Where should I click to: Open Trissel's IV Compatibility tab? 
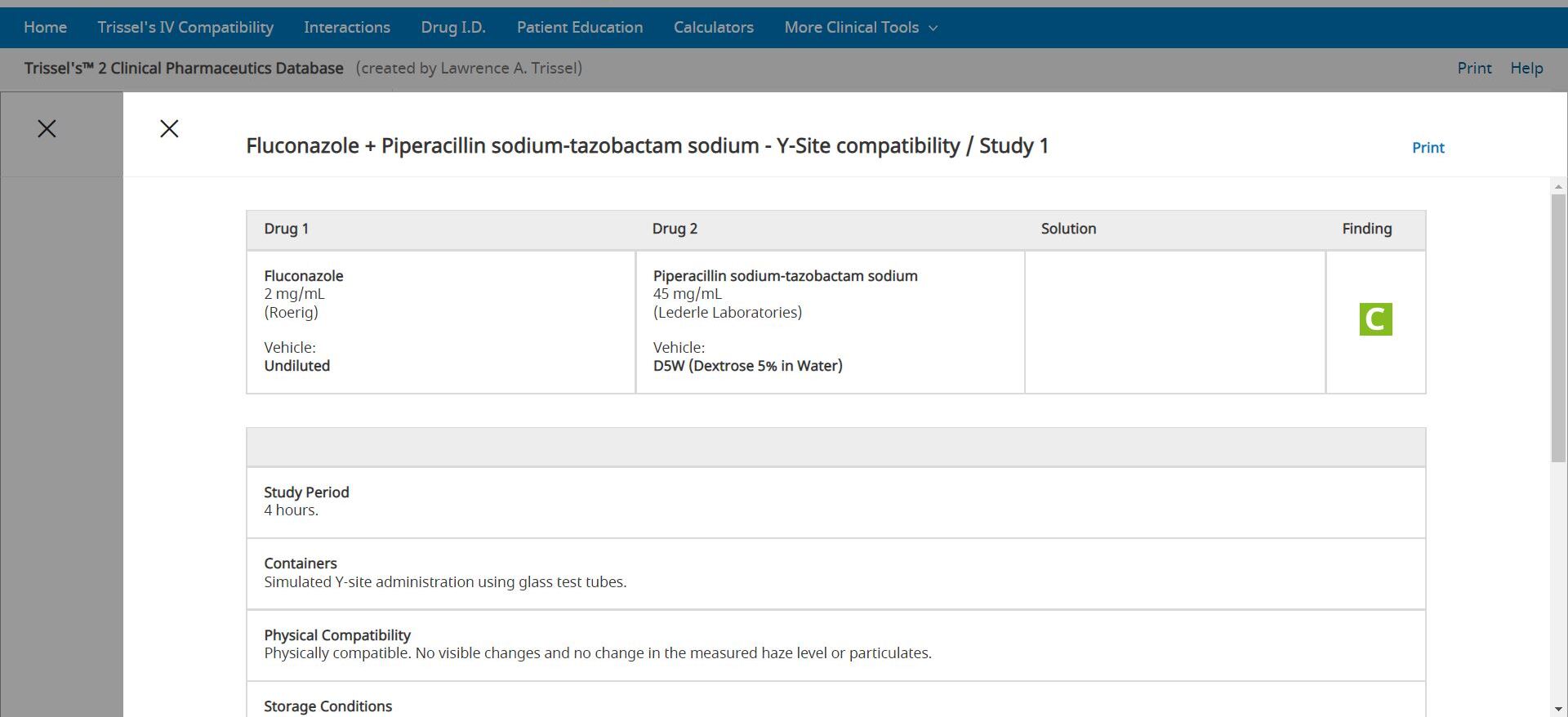[x=185, y=28]
